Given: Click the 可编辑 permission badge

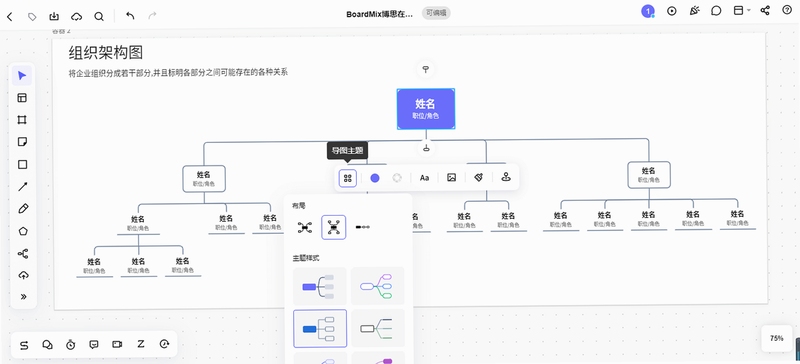Looking at the screenshot, I should [436, 14].
